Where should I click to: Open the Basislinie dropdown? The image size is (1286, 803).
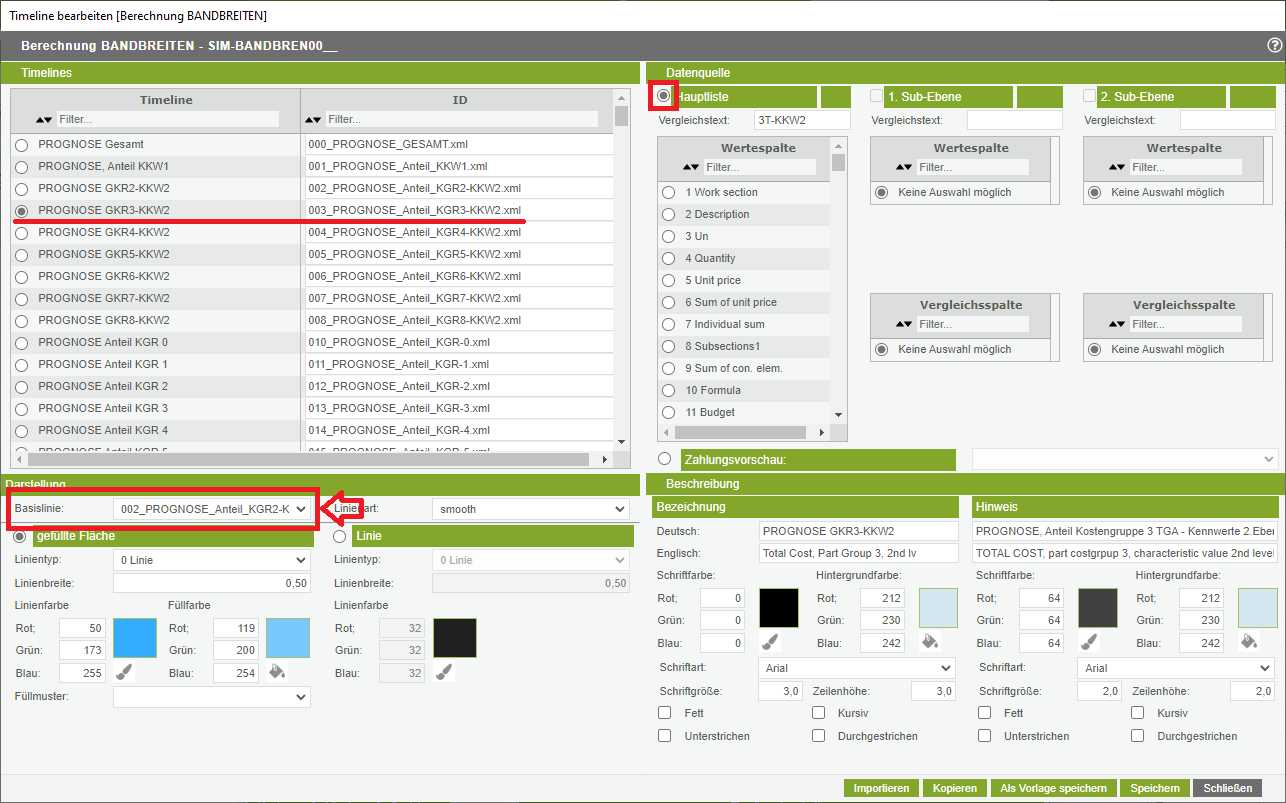point(211,509)
